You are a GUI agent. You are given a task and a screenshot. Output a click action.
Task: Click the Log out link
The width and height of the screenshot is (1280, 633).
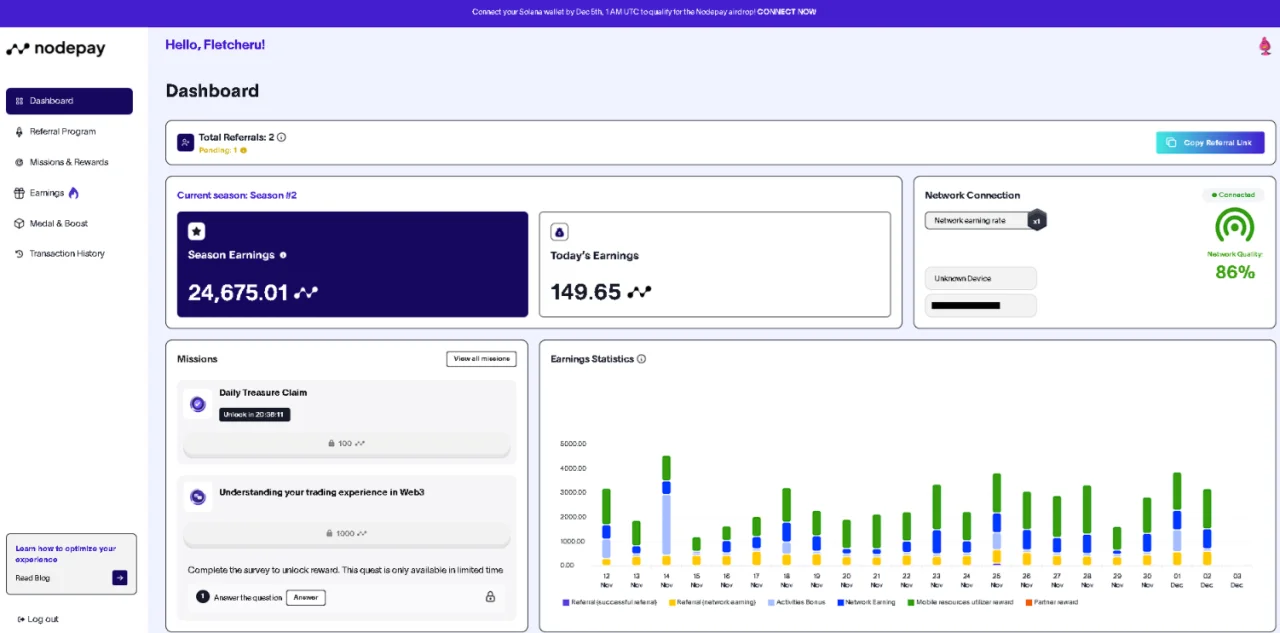point(38,619)
